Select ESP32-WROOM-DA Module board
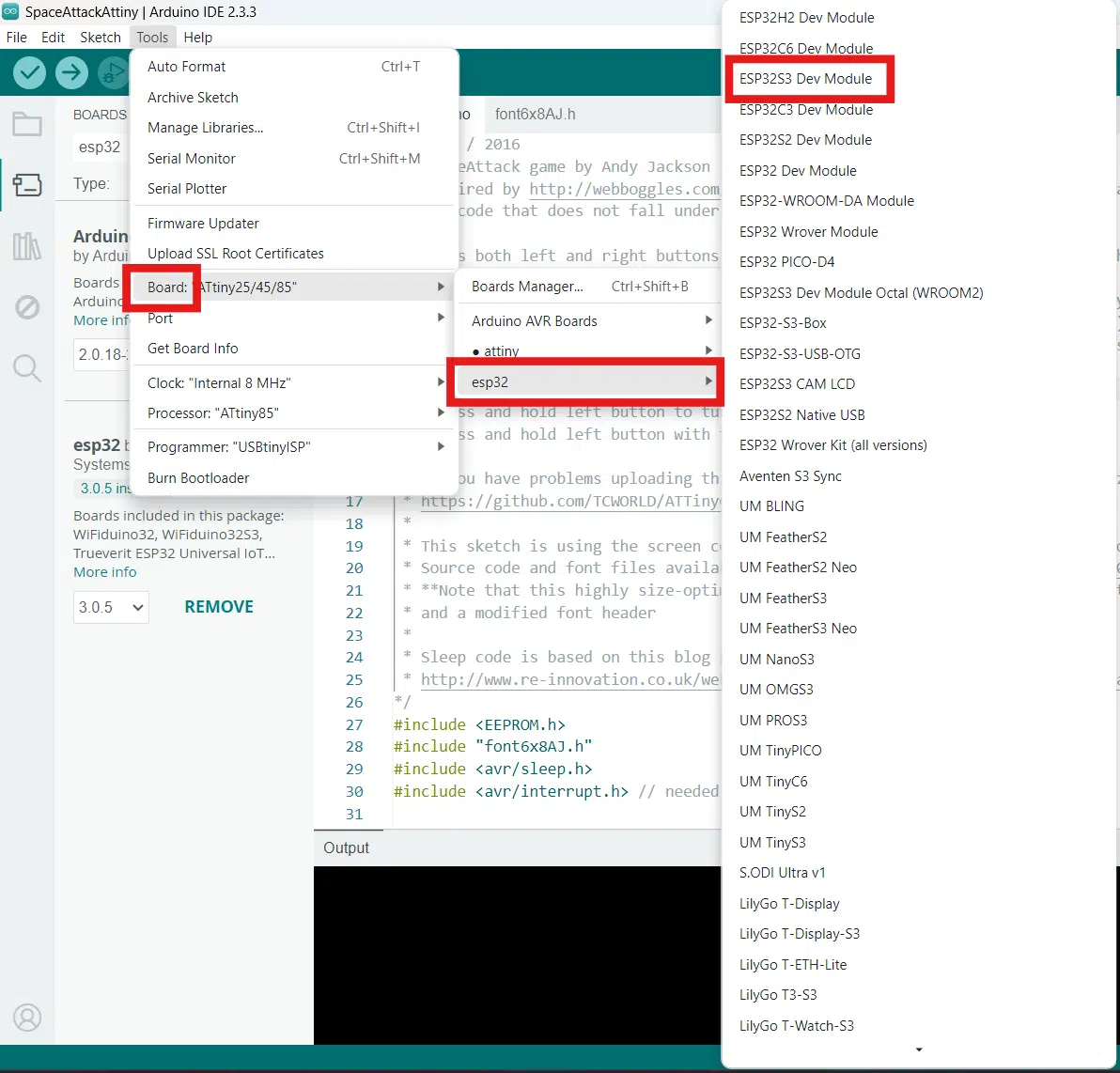Image resolution: width=1120 pixels, height=1073 pixels. [827, 201]
